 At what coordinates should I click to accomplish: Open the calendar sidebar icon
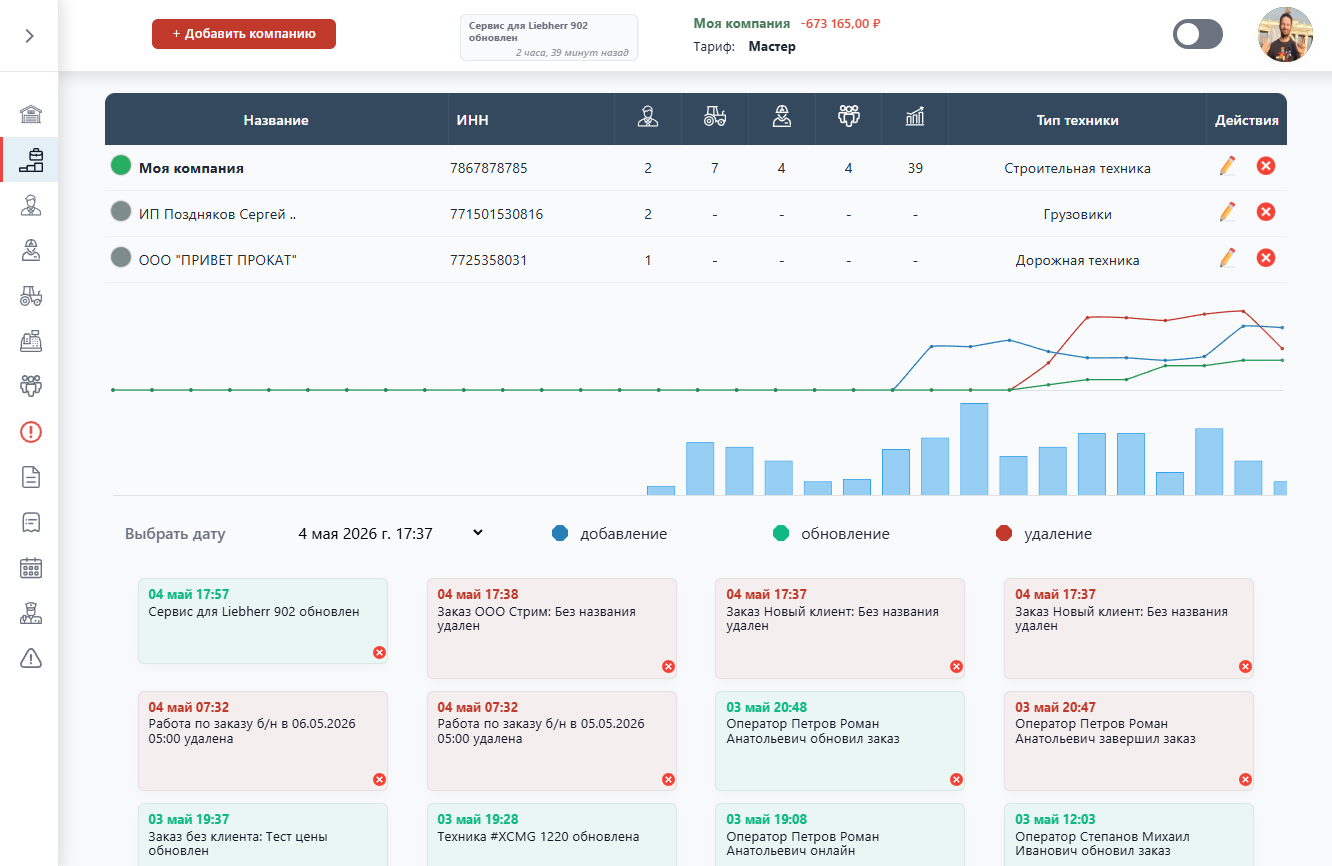pyautogui.click(x=31, y=568)
